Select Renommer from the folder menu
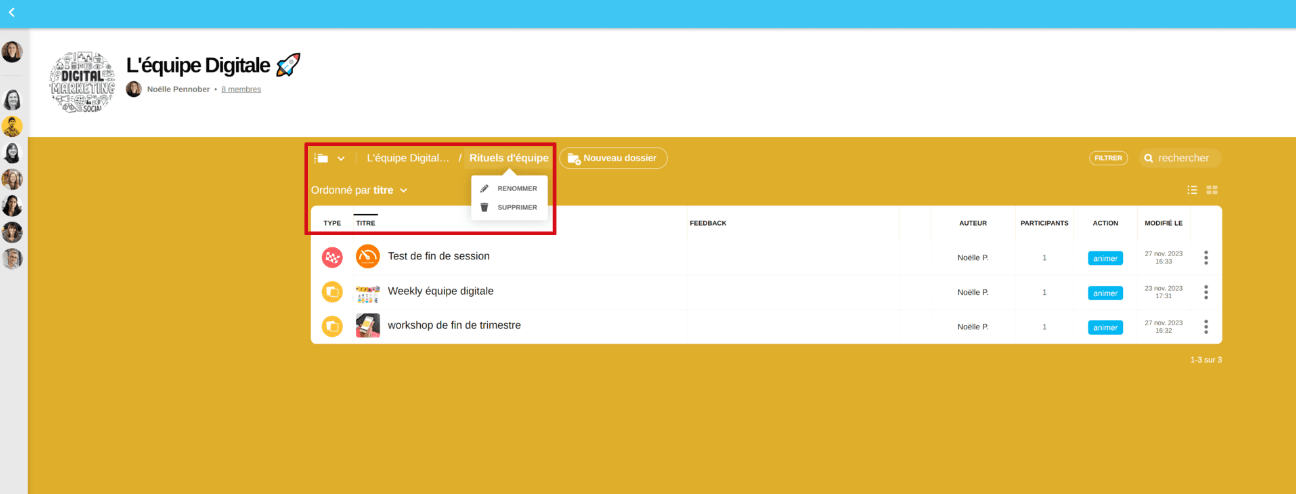Viewport: 1296px width, 494px height. point(516,188)
